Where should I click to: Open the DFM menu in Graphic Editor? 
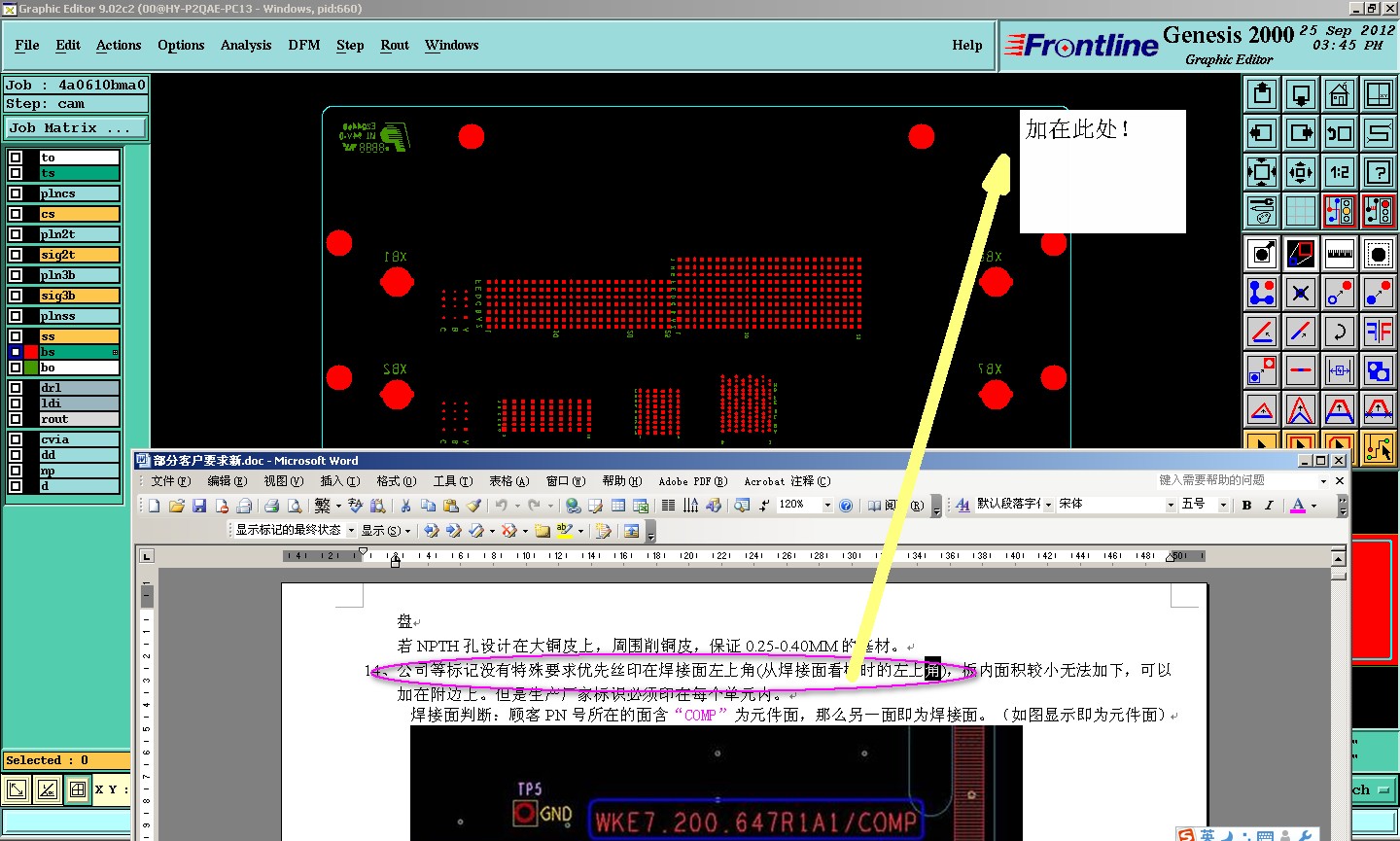coord(304,45)
